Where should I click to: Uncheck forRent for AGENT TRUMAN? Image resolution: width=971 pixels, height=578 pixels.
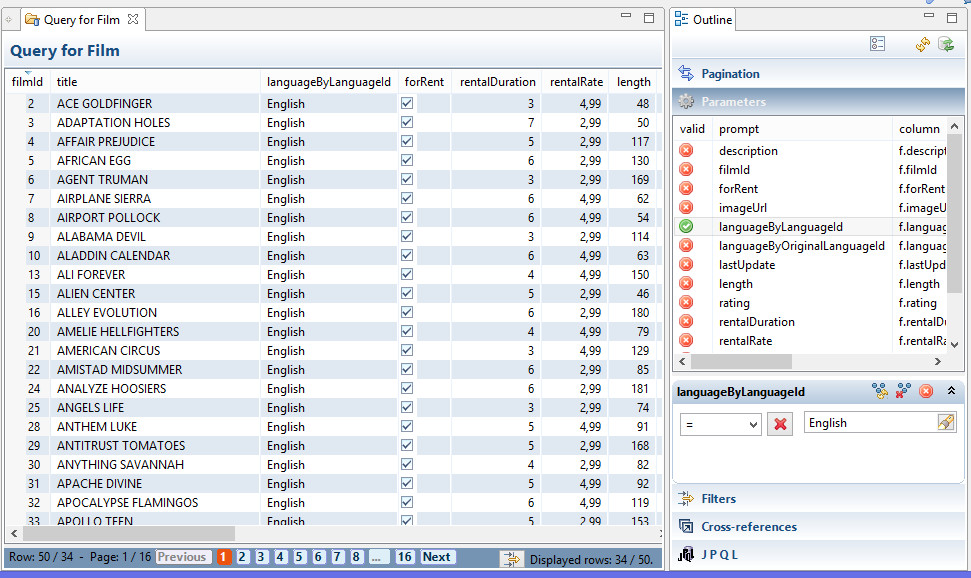coord(407,180)
